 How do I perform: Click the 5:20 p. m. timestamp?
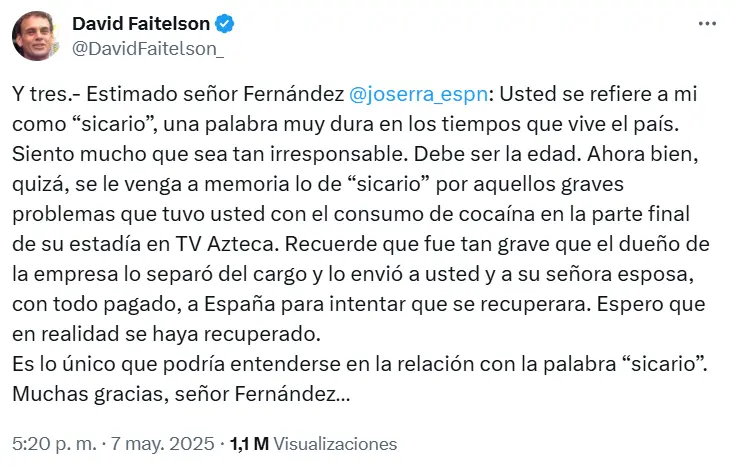click(x=54, y=444)
